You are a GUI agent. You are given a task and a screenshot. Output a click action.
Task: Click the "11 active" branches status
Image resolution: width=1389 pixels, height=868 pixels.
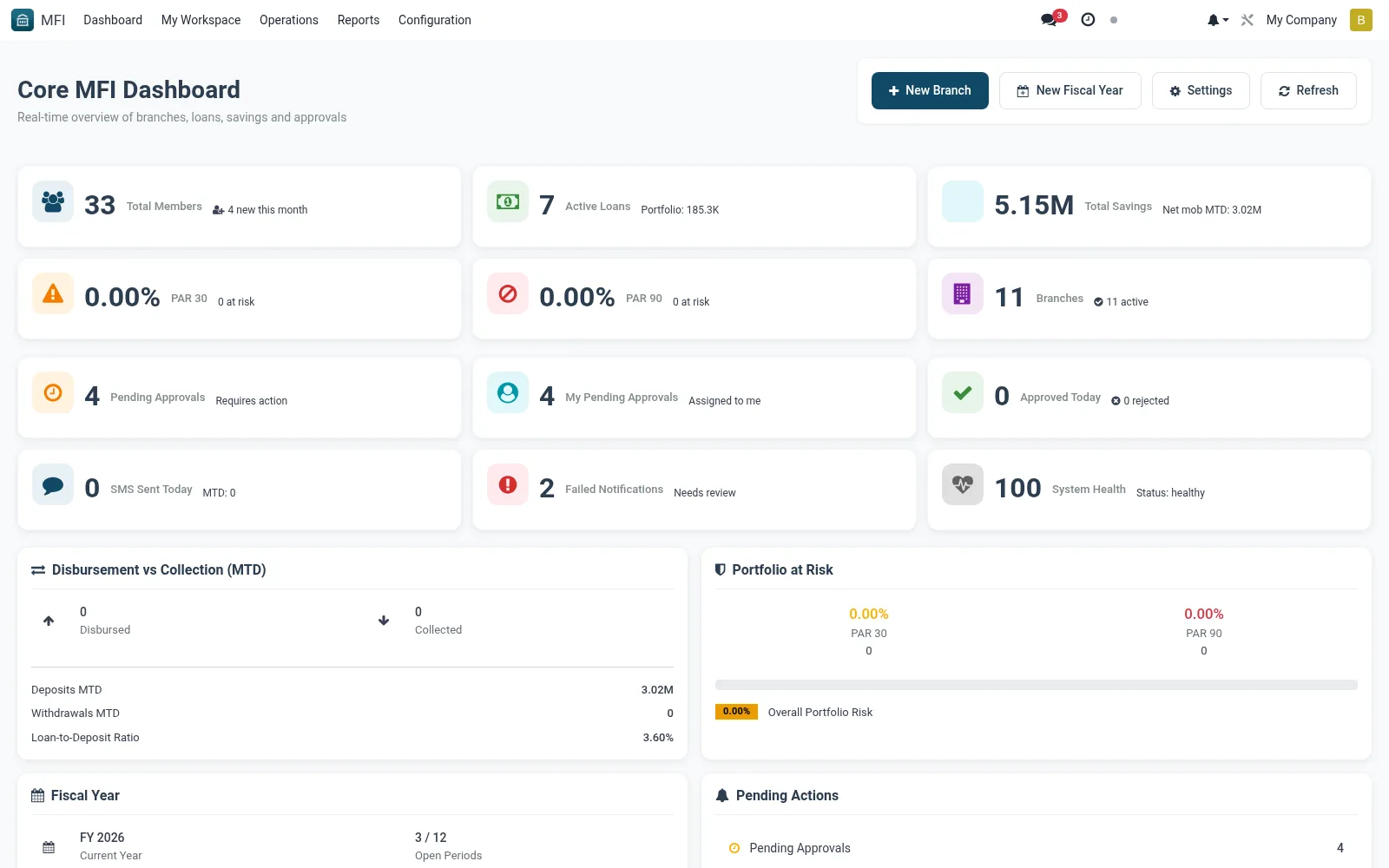point(1127,302)
